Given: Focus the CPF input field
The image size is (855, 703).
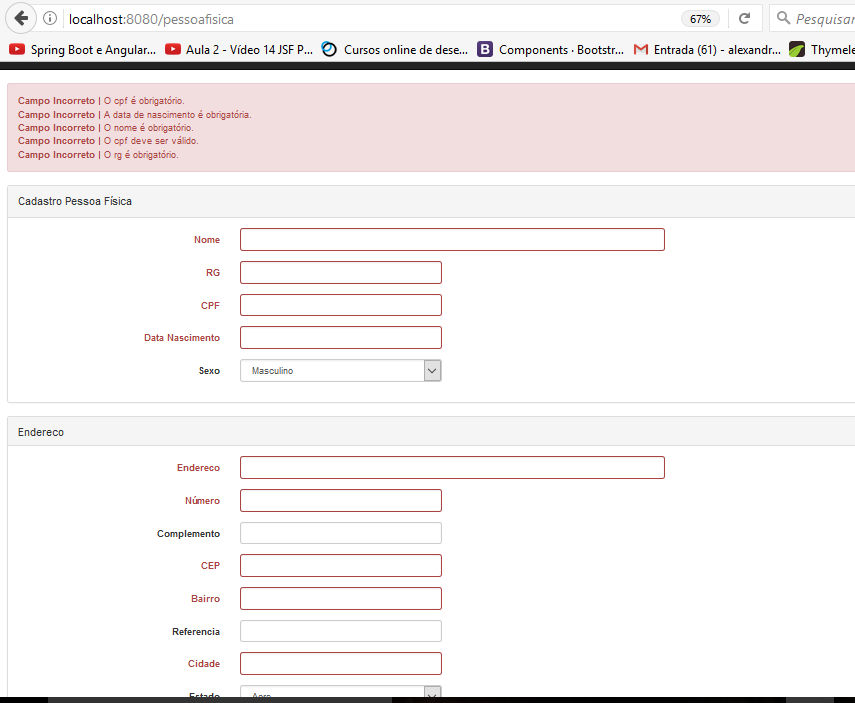Looking at the screenshot, I should pos(341,305).
